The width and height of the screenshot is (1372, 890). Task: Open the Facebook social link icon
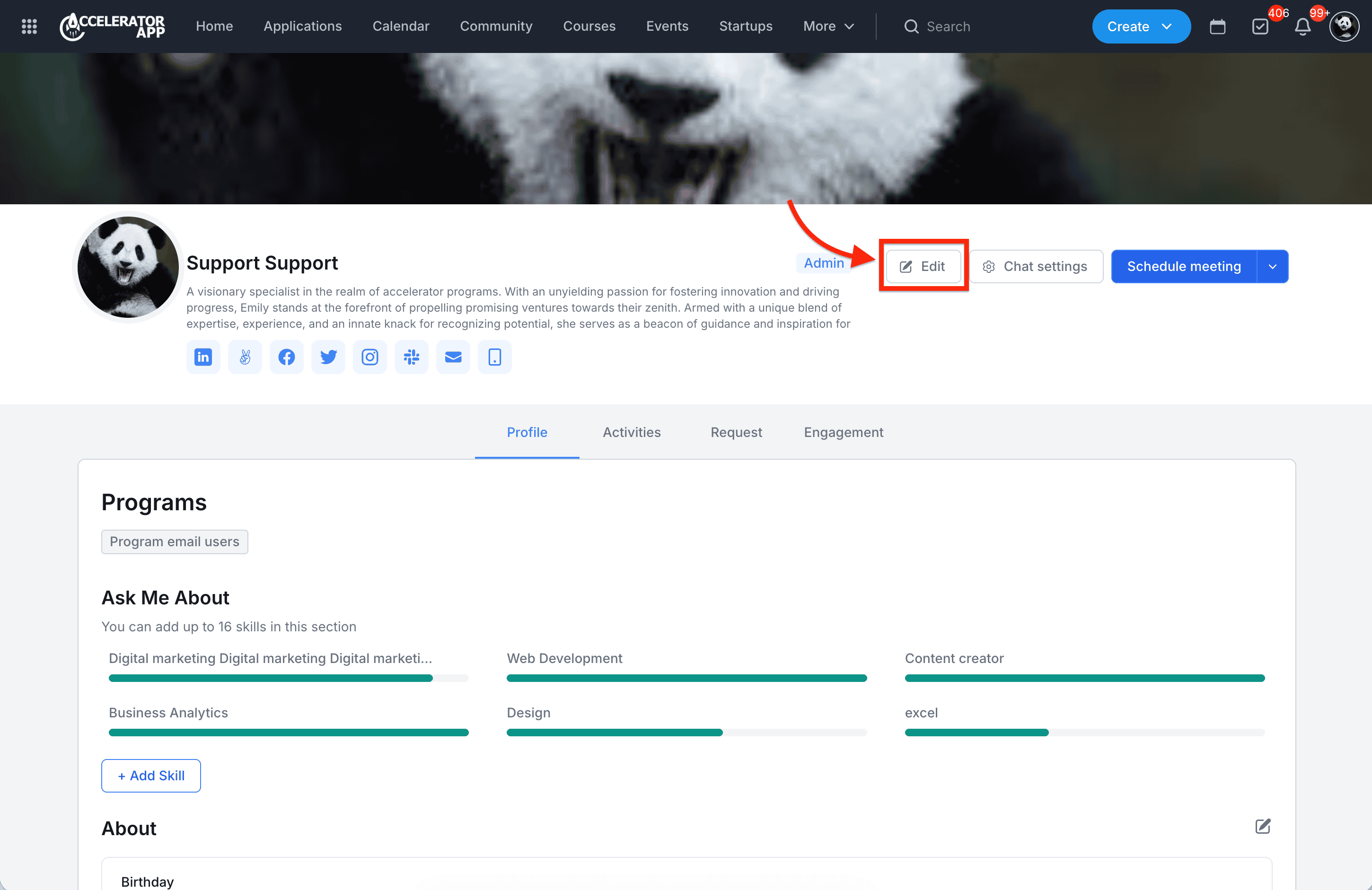pyautogui.click(x=287, y=357)
